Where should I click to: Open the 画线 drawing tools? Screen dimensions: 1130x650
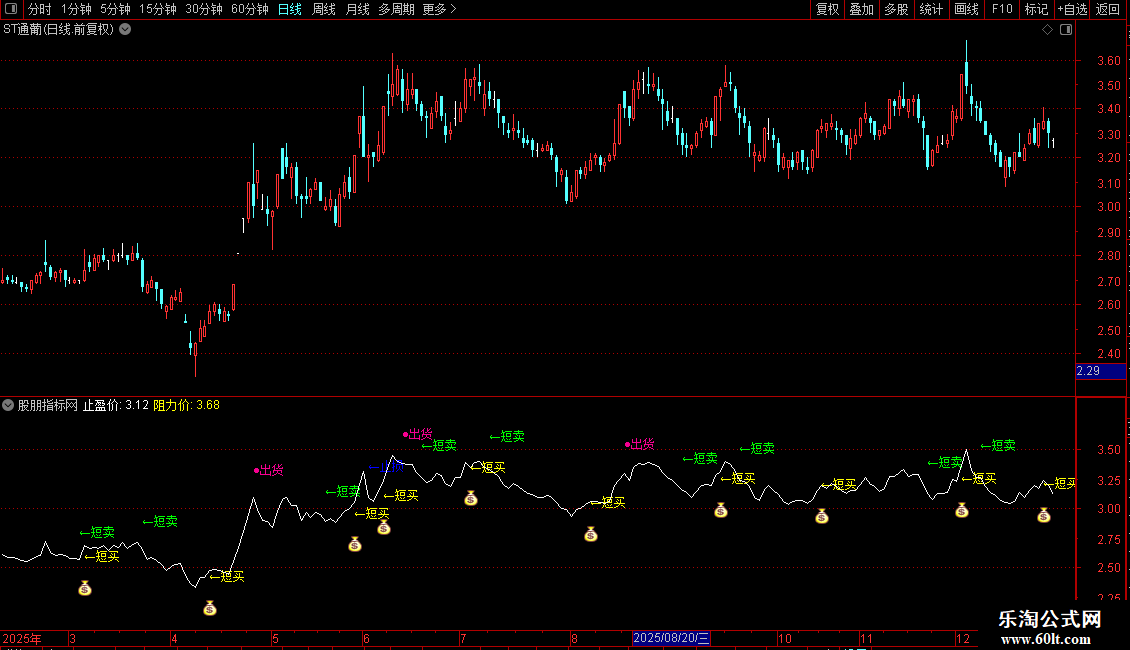[x=966, y=9]
